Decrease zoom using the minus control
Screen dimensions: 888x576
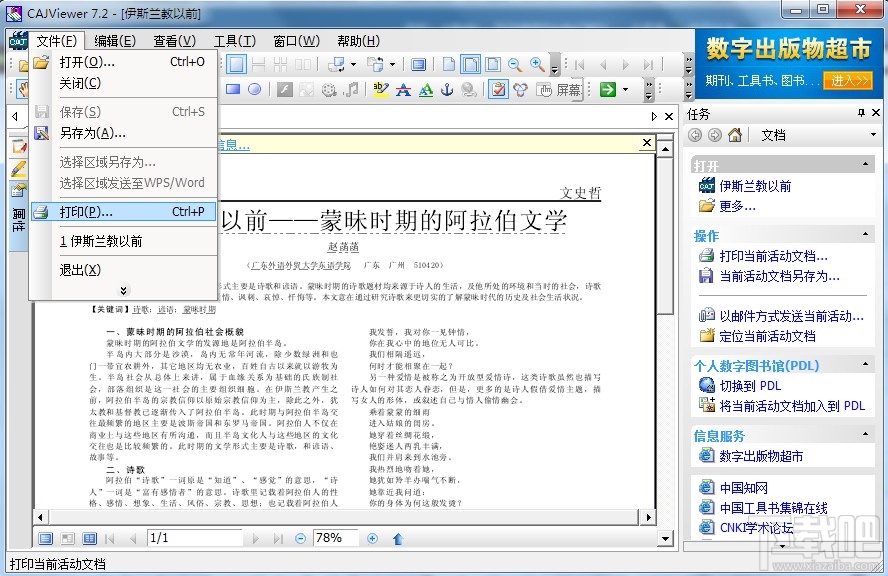click(x=300, y=538)
